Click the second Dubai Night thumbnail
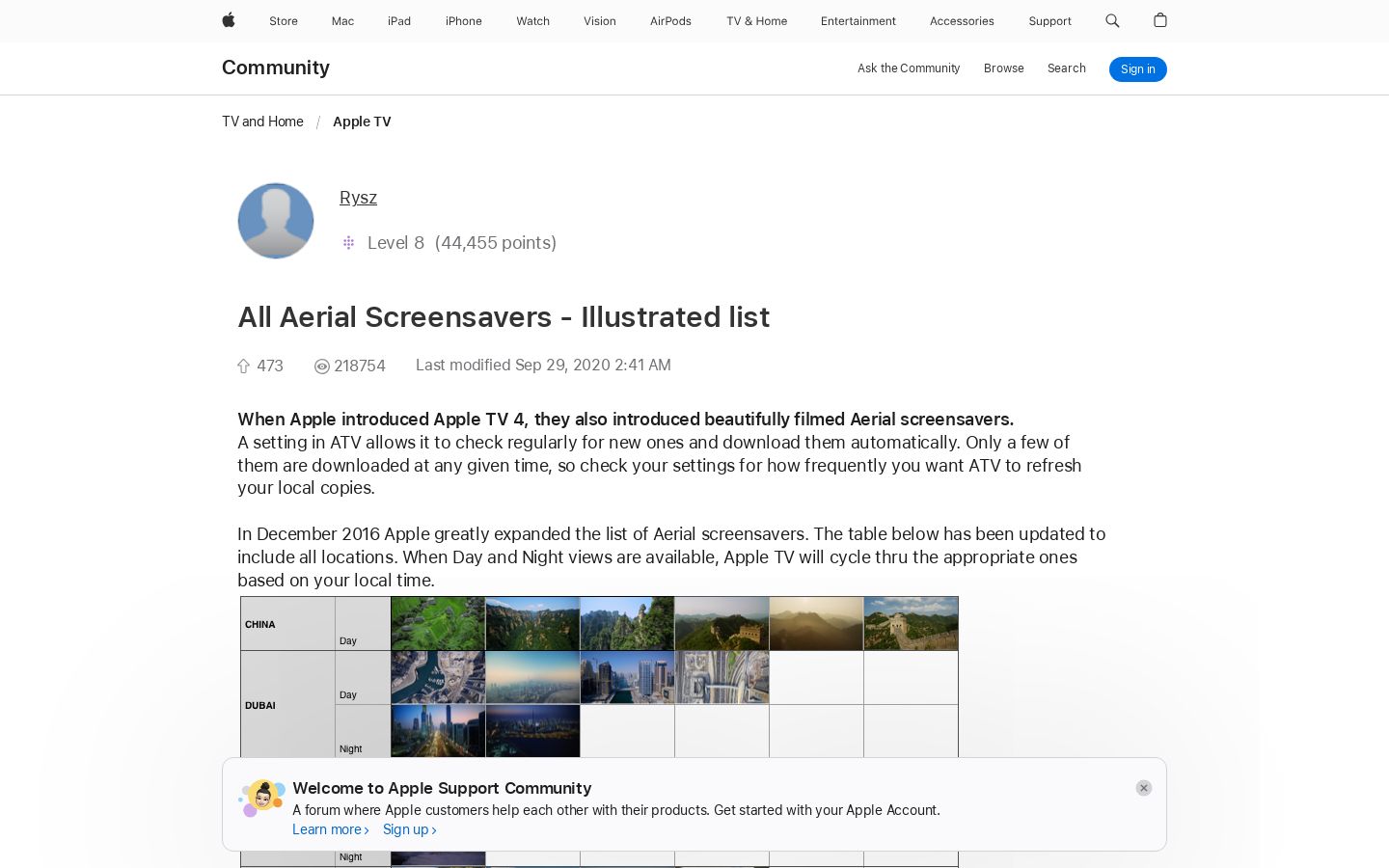 point(532,731)
